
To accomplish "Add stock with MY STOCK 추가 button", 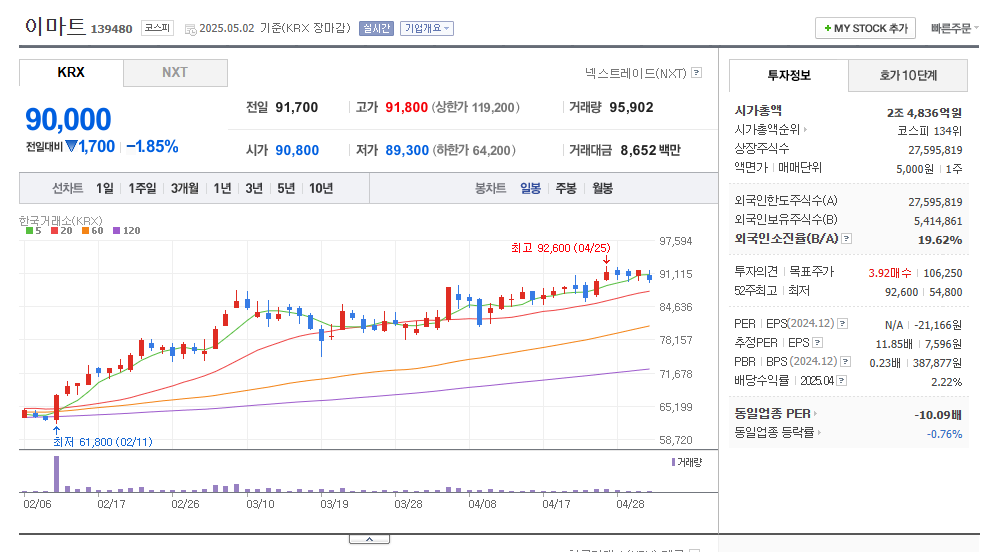I will (x=865, y=28).
